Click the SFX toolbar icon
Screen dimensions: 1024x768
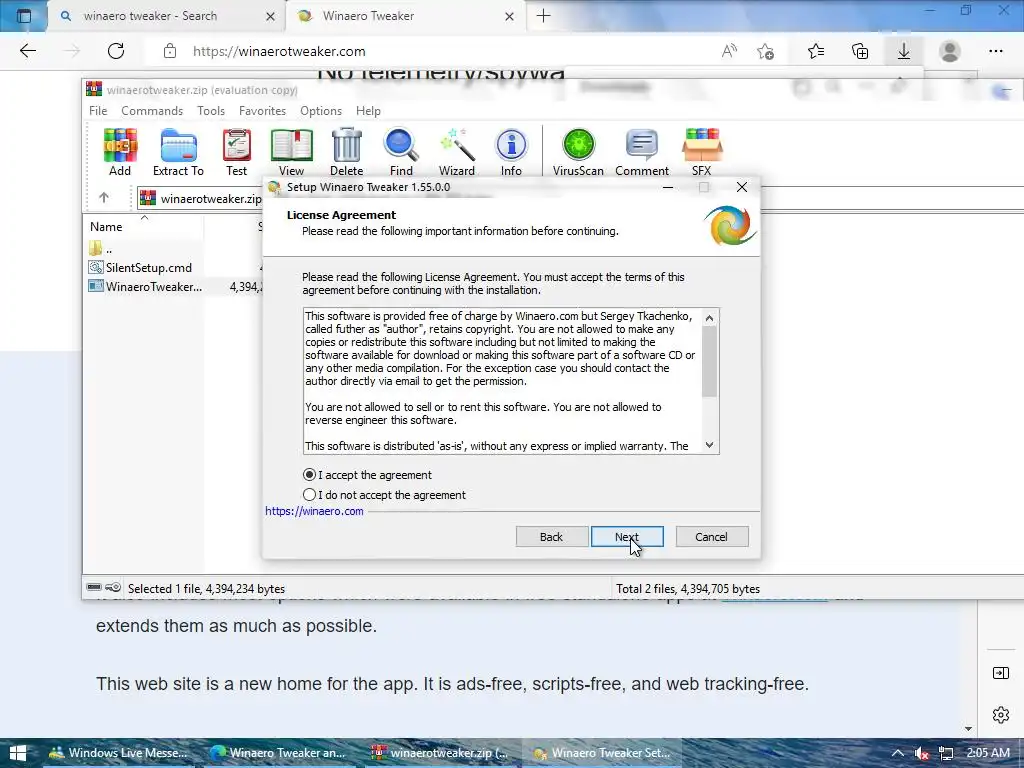tap(701, 152)
